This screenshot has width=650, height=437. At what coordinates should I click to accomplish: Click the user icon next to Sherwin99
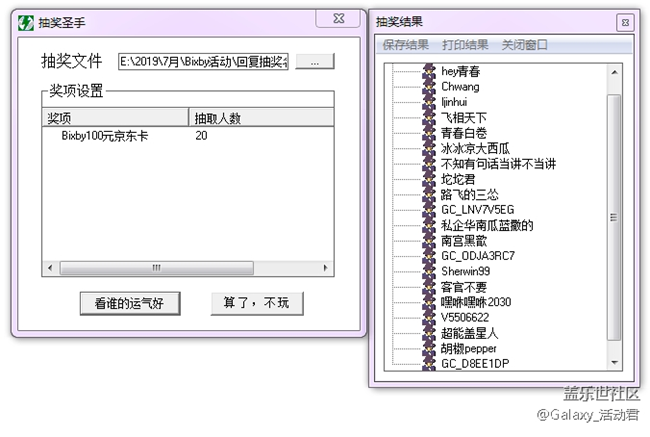coord(430,271)
